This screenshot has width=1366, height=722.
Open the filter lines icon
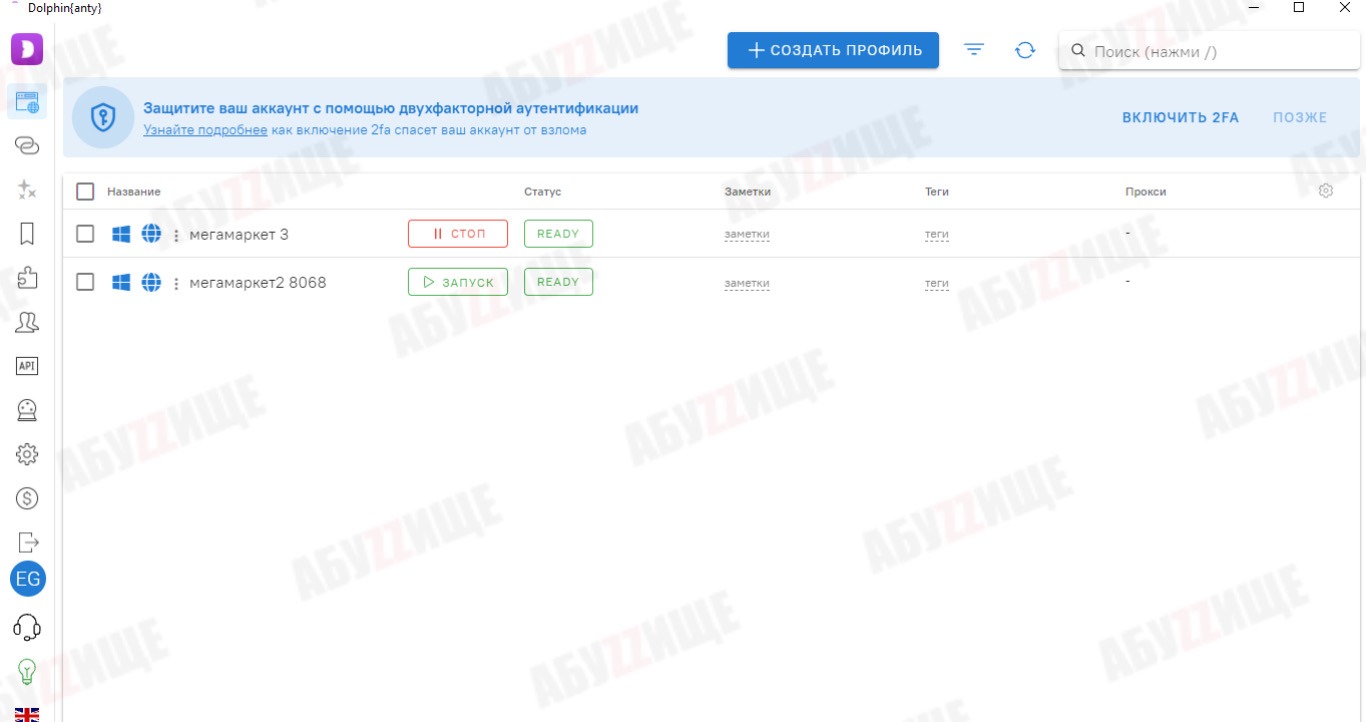point(974,50)
